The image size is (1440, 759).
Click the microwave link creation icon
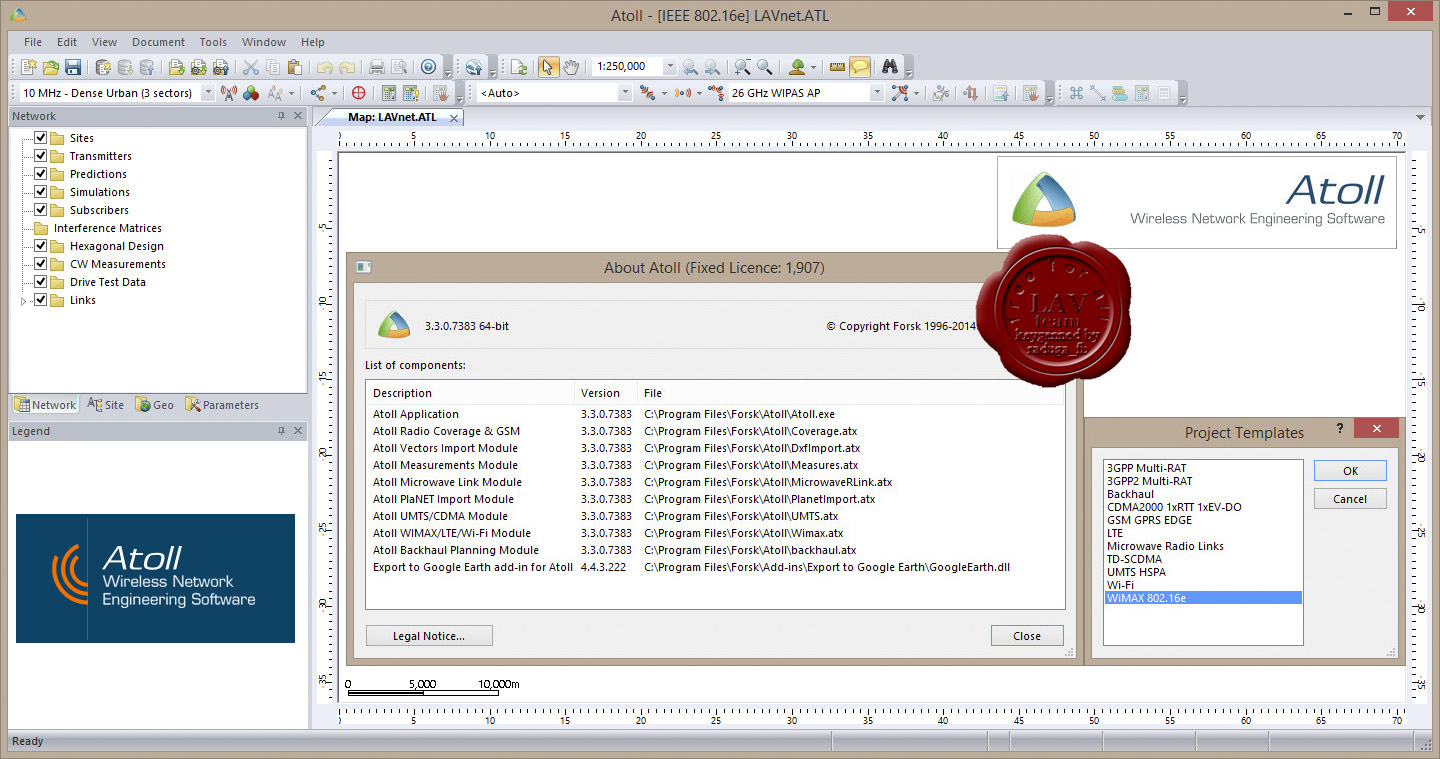[646, 93]
